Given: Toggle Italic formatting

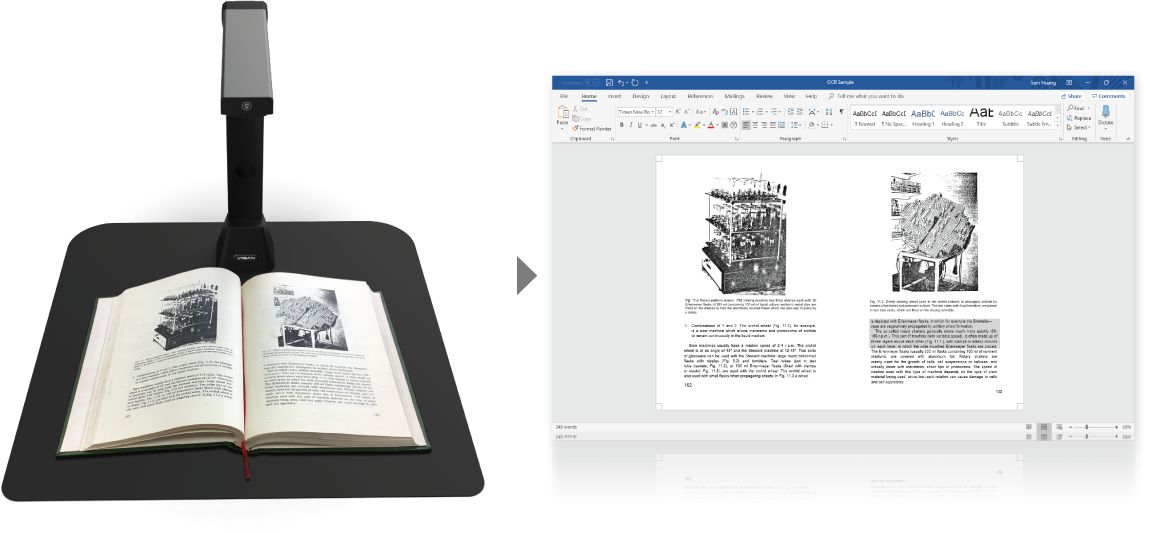Looking at the screenshot, I should (631, 125).
